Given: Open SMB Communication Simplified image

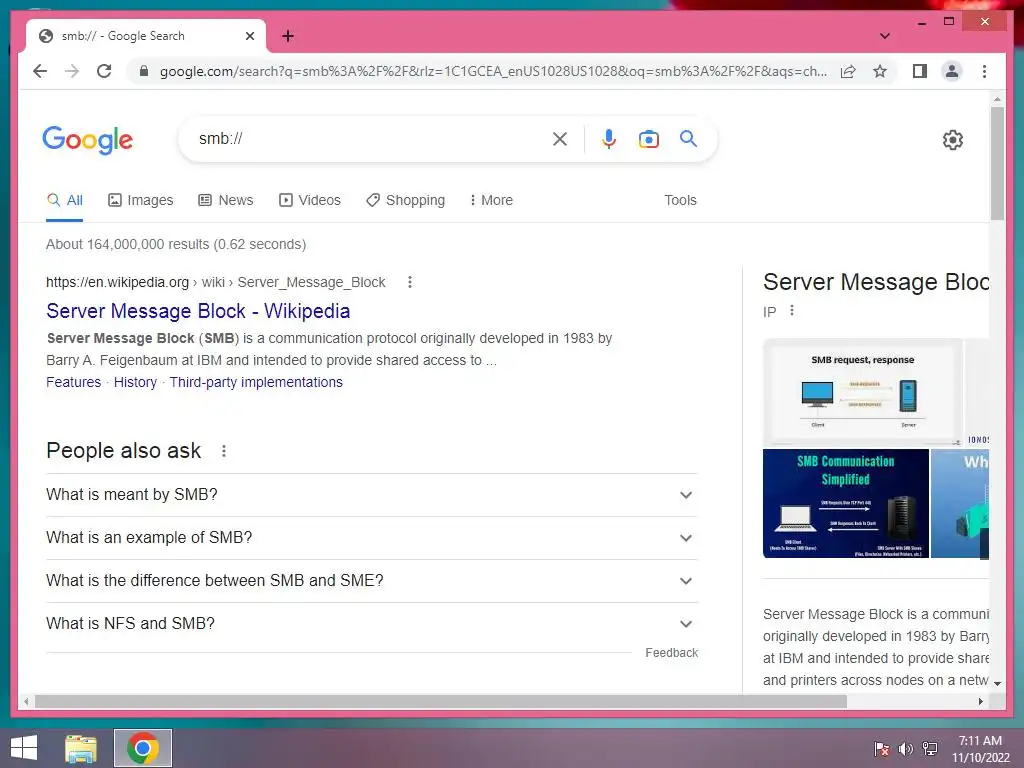Looking at the screenshot, I should (x=846, y=504).
